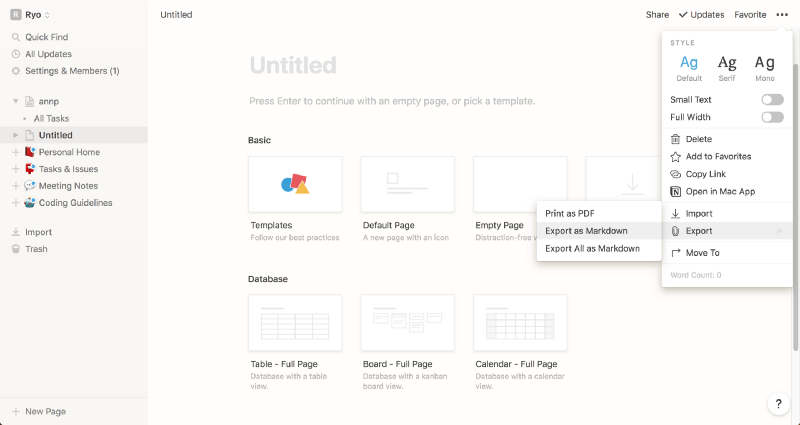Pick the Templates thumbnail card
The height and width of the screenshot is (425, 800).
coord(295,184)
